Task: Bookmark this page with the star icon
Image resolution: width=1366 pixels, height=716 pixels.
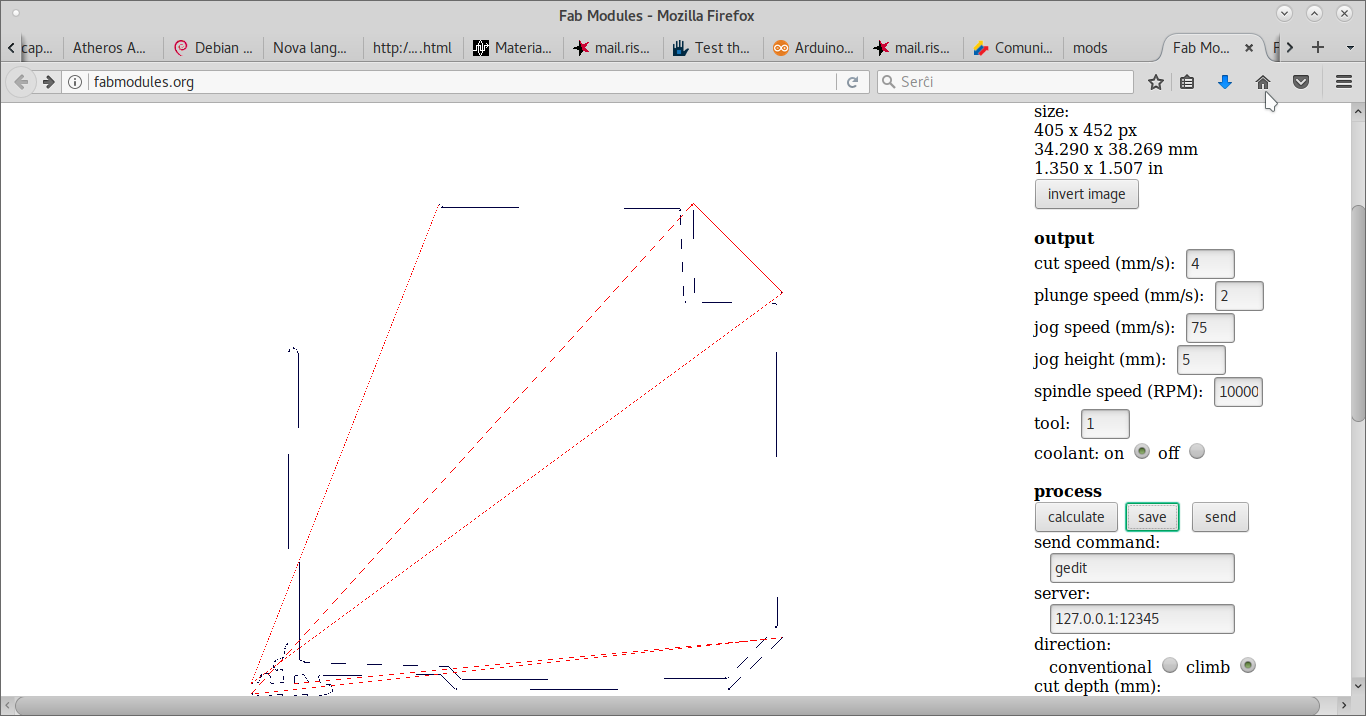Action: coord(1156,82)
